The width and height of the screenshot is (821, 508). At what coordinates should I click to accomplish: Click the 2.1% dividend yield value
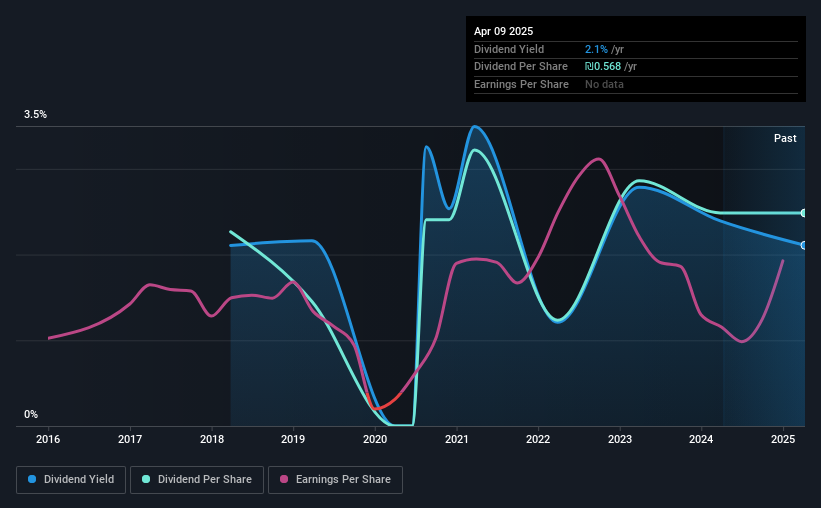tap(596, 49)
